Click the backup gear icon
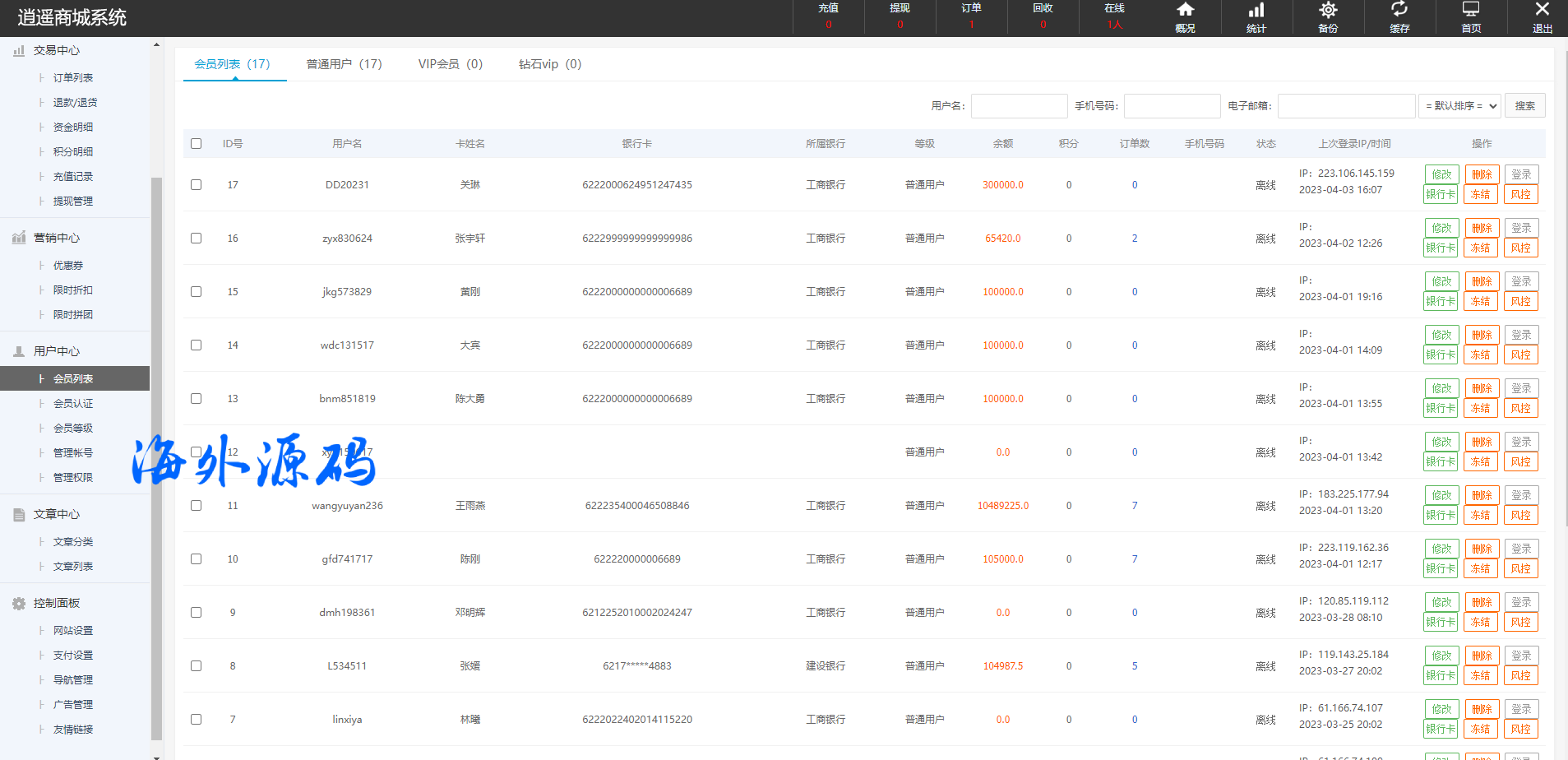Viewport: 1568px width, 760px height. coord(1328,11)
